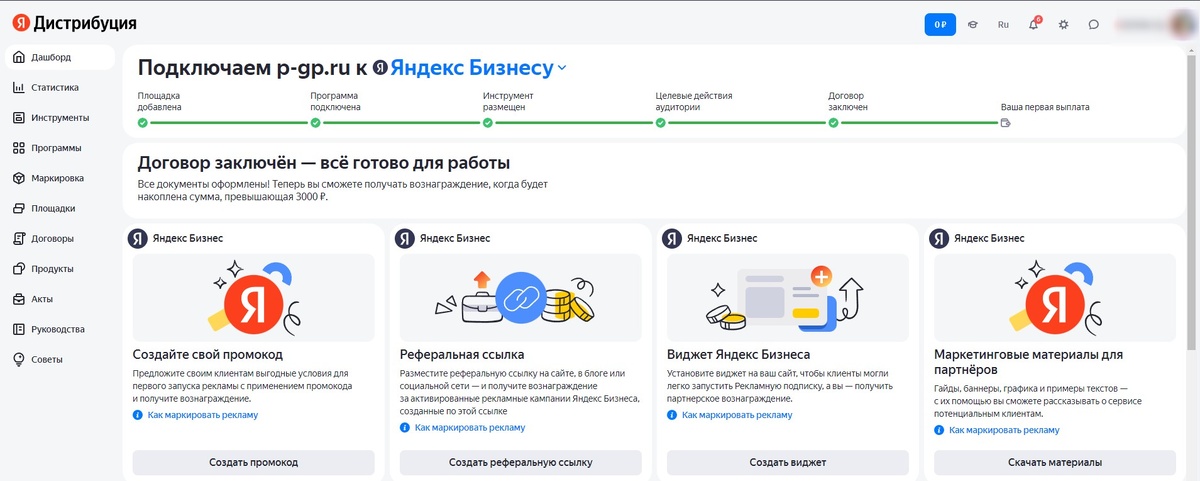Click the Продукты box icon in the sidebar
The image size is (1200, 481).
coord(18,269)
